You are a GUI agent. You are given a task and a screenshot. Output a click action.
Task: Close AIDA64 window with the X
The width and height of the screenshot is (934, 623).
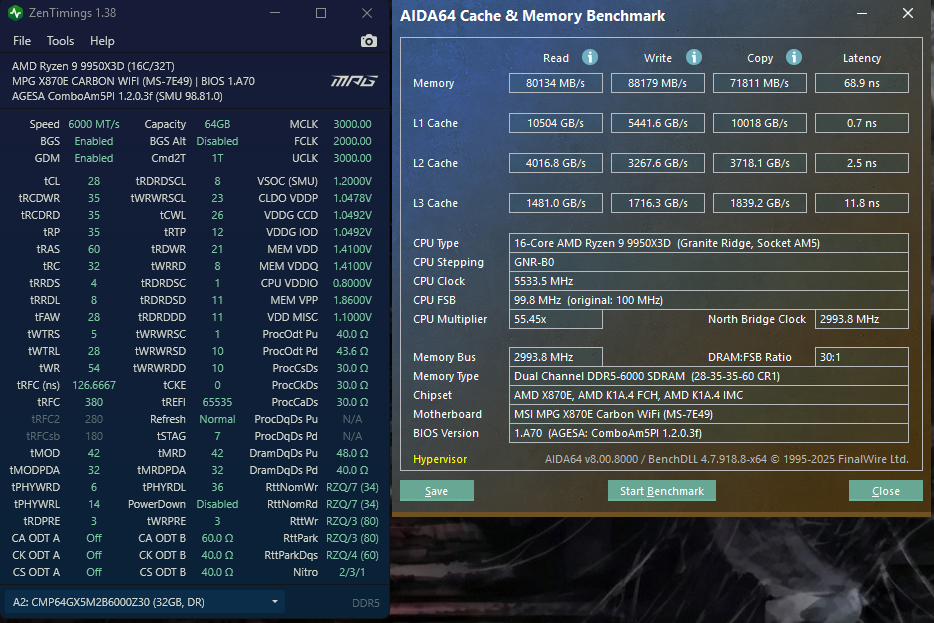(x=908, y=13)
